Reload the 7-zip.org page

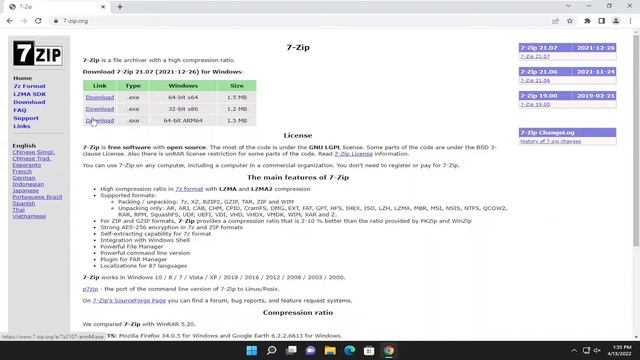[38, 21]
